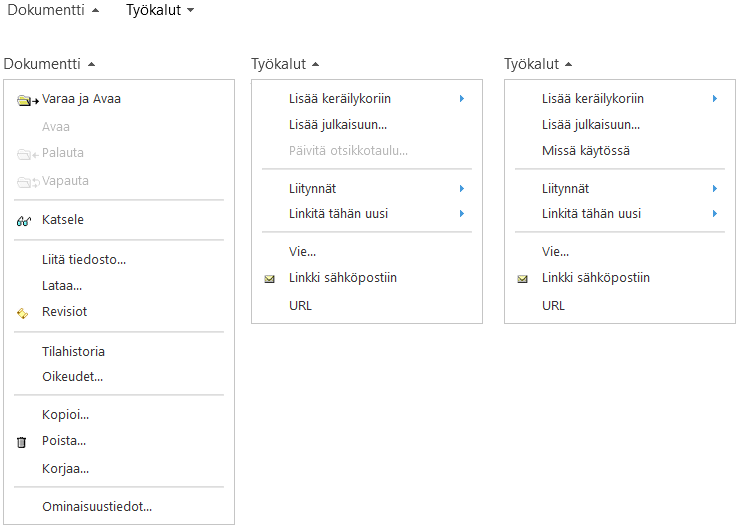The image size is (742, 528).
Task: Expand Lisää keräilykoriin arrow in the rightmost menu
Action: click(x=714, y=98)
